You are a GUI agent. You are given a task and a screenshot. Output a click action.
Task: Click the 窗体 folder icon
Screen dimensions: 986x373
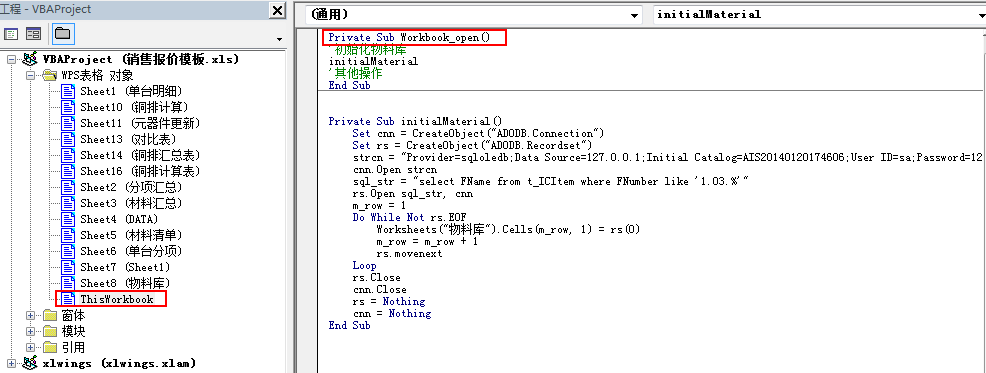pyautogui.click(x=50, y=315)
